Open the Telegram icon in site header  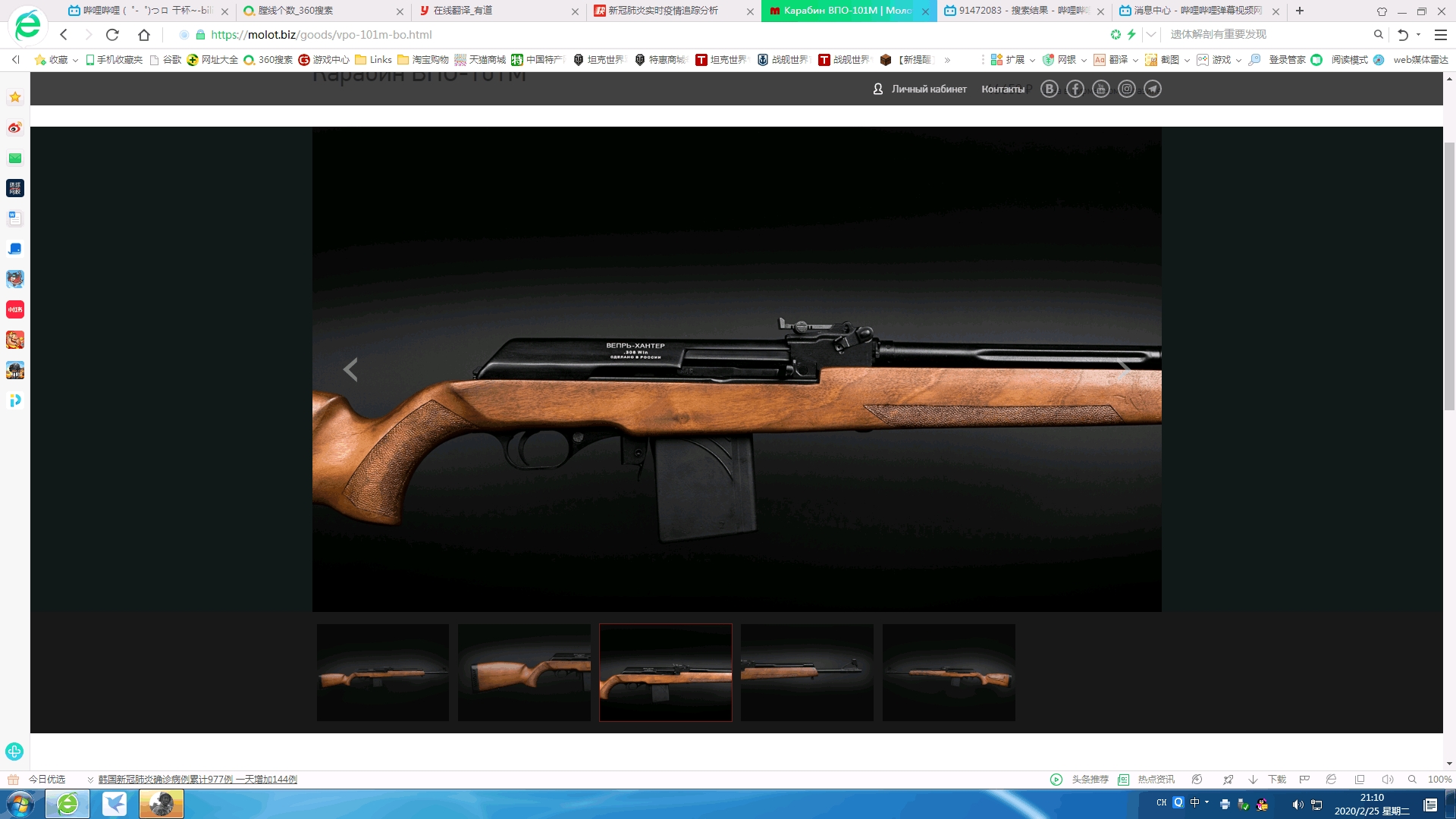coord(1153,89)
